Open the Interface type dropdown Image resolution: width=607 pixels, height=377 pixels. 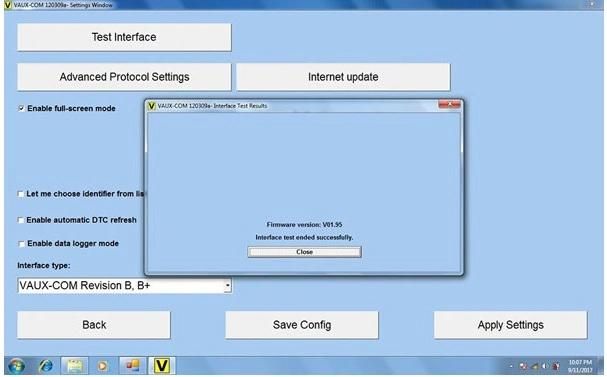[x=228, y=286]
